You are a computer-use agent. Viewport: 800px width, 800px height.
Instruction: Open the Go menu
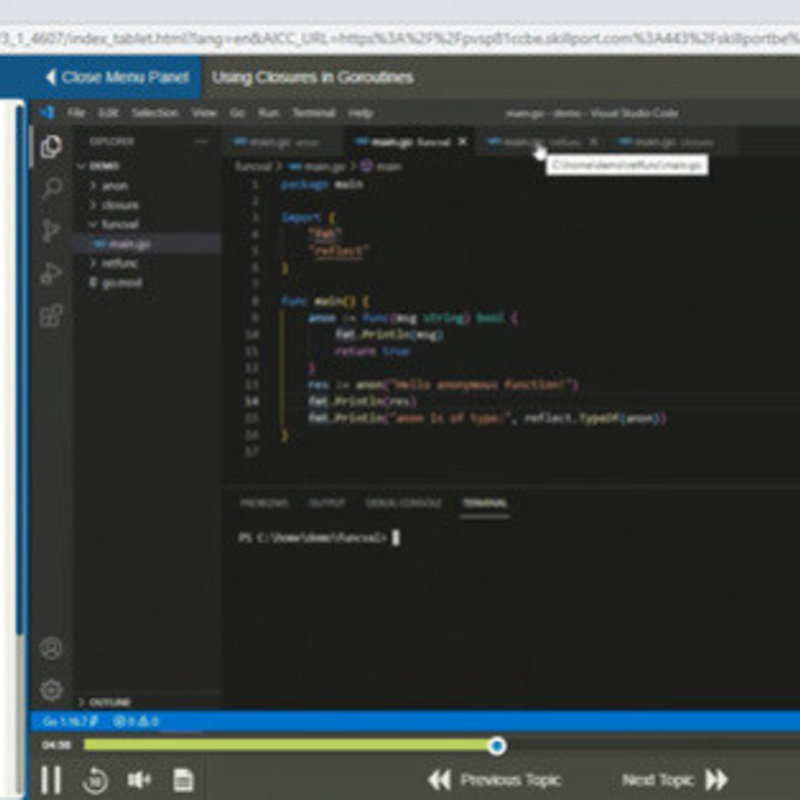coord(237,113)
